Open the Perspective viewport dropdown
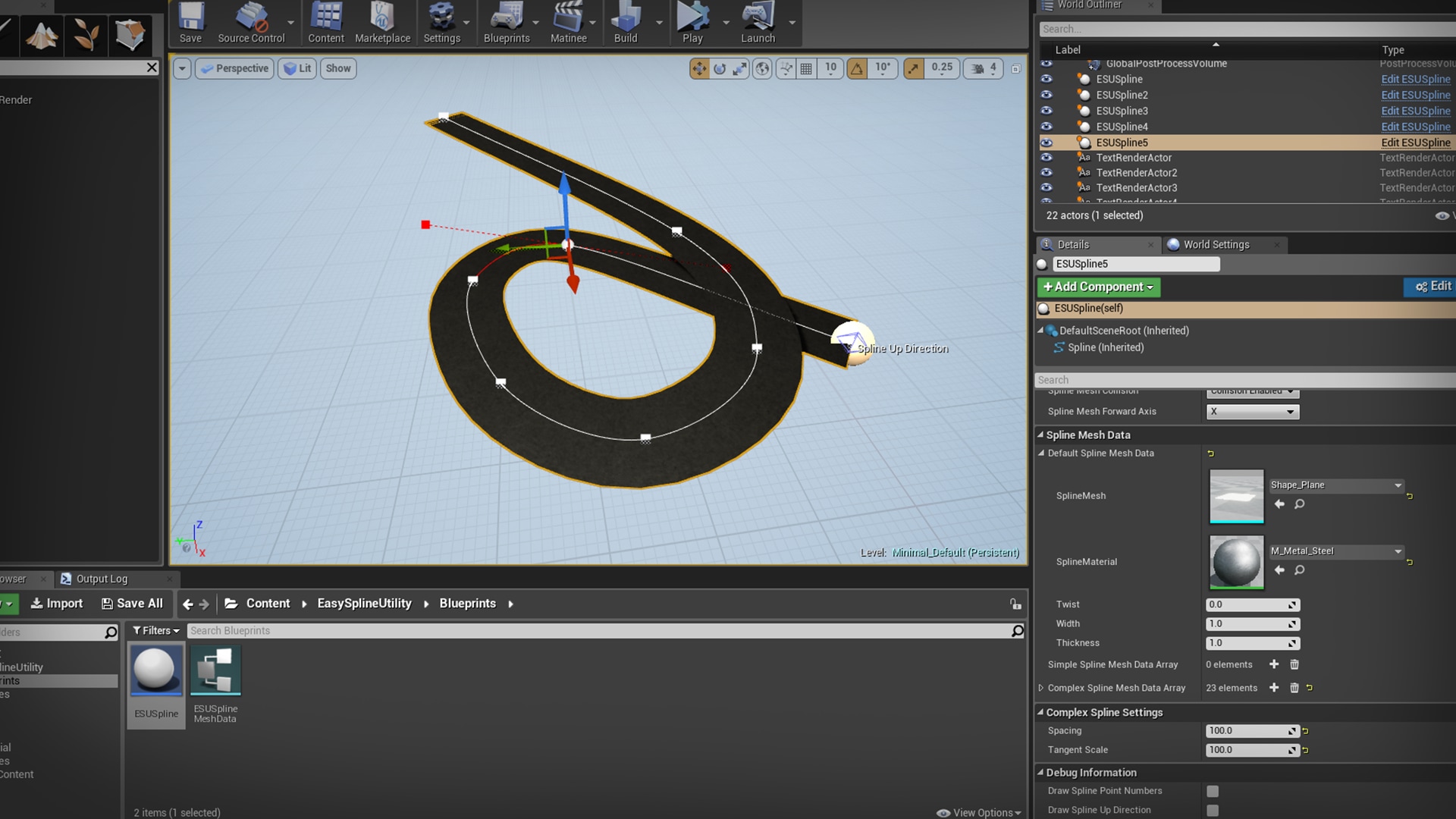The height and width of the screenshot is (819, 1456). click(x=234, y=68)
